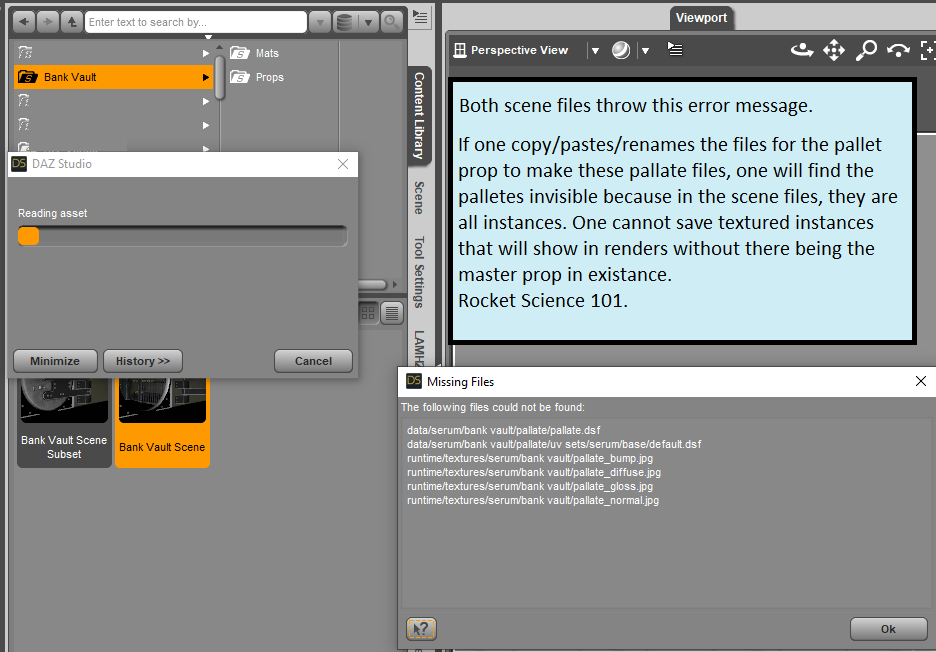The height and width of the screenshot is (652, 936).
Task: Focus the content search text field
Action: tap(196, 22)
